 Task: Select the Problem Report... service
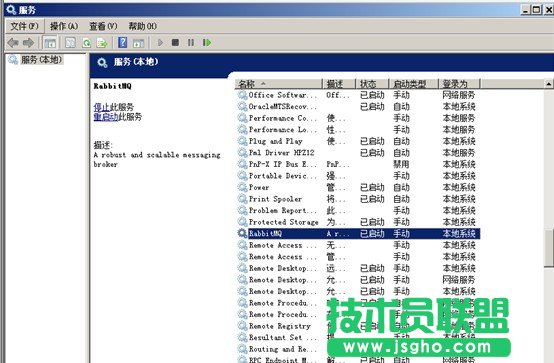coord(357,210)
